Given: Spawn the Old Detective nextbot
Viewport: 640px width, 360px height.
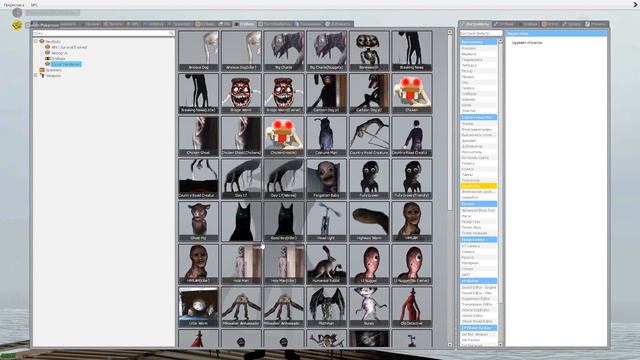Looking at the screenshot, I should pyautogui.click(x=411, y=307).
